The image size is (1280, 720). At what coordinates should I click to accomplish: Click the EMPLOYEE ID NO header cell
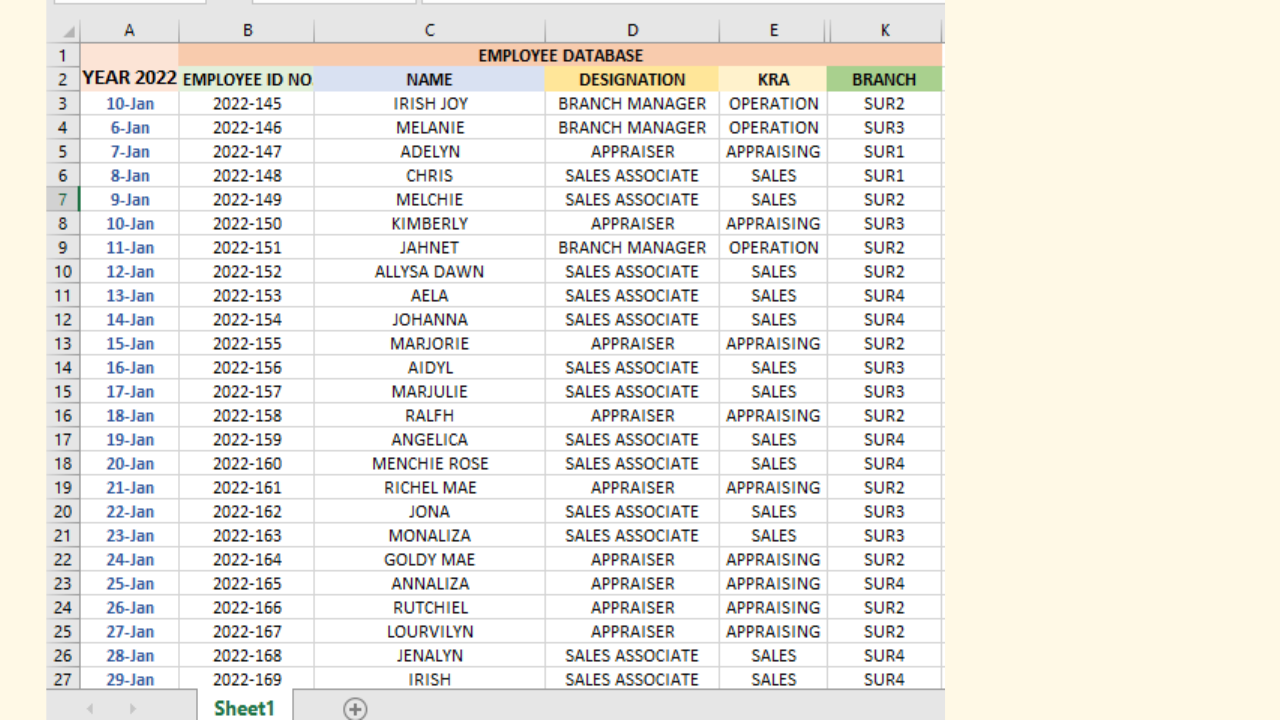[247, 80]
